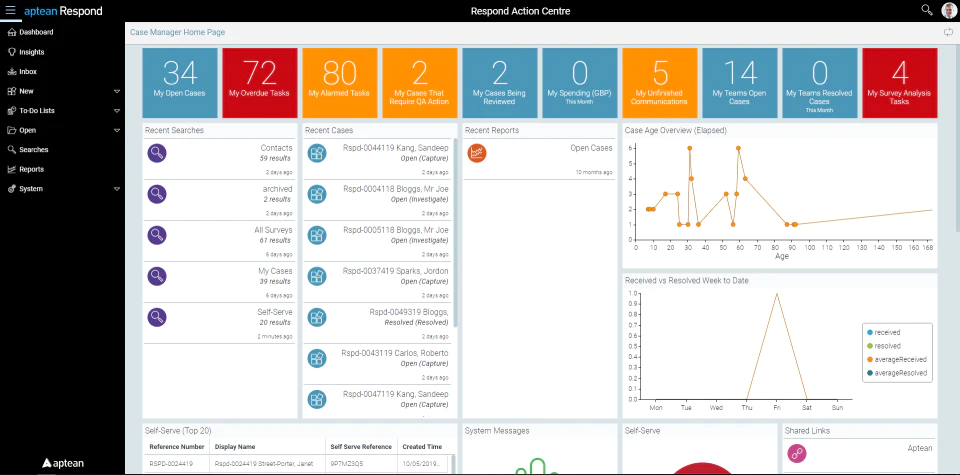Toggle the received series in chart legend
The height and width of the screenshot is (475, 960).
tap(883, 332)
